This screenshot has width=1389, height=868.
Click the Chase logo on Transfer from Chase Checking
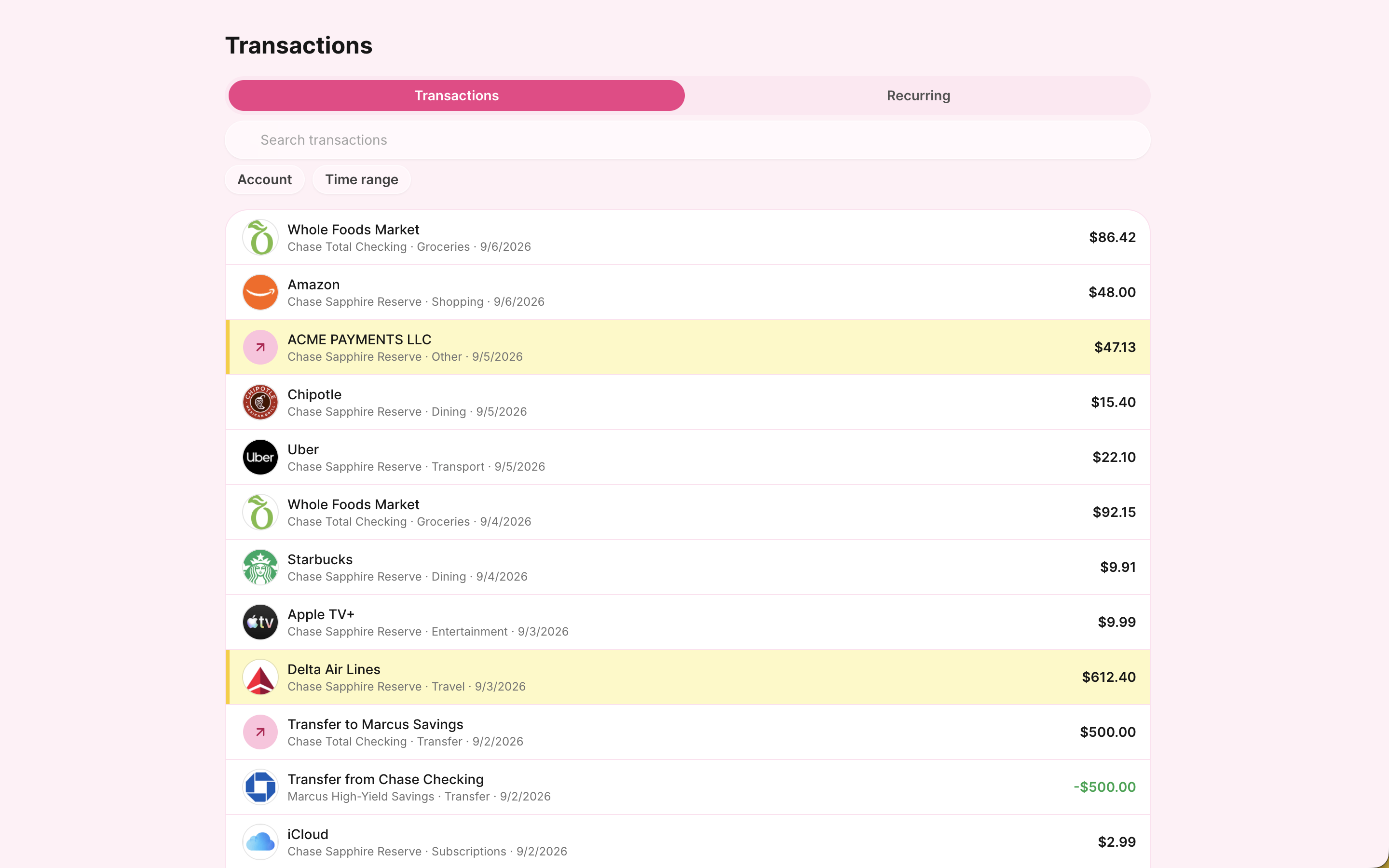(260, 787)
